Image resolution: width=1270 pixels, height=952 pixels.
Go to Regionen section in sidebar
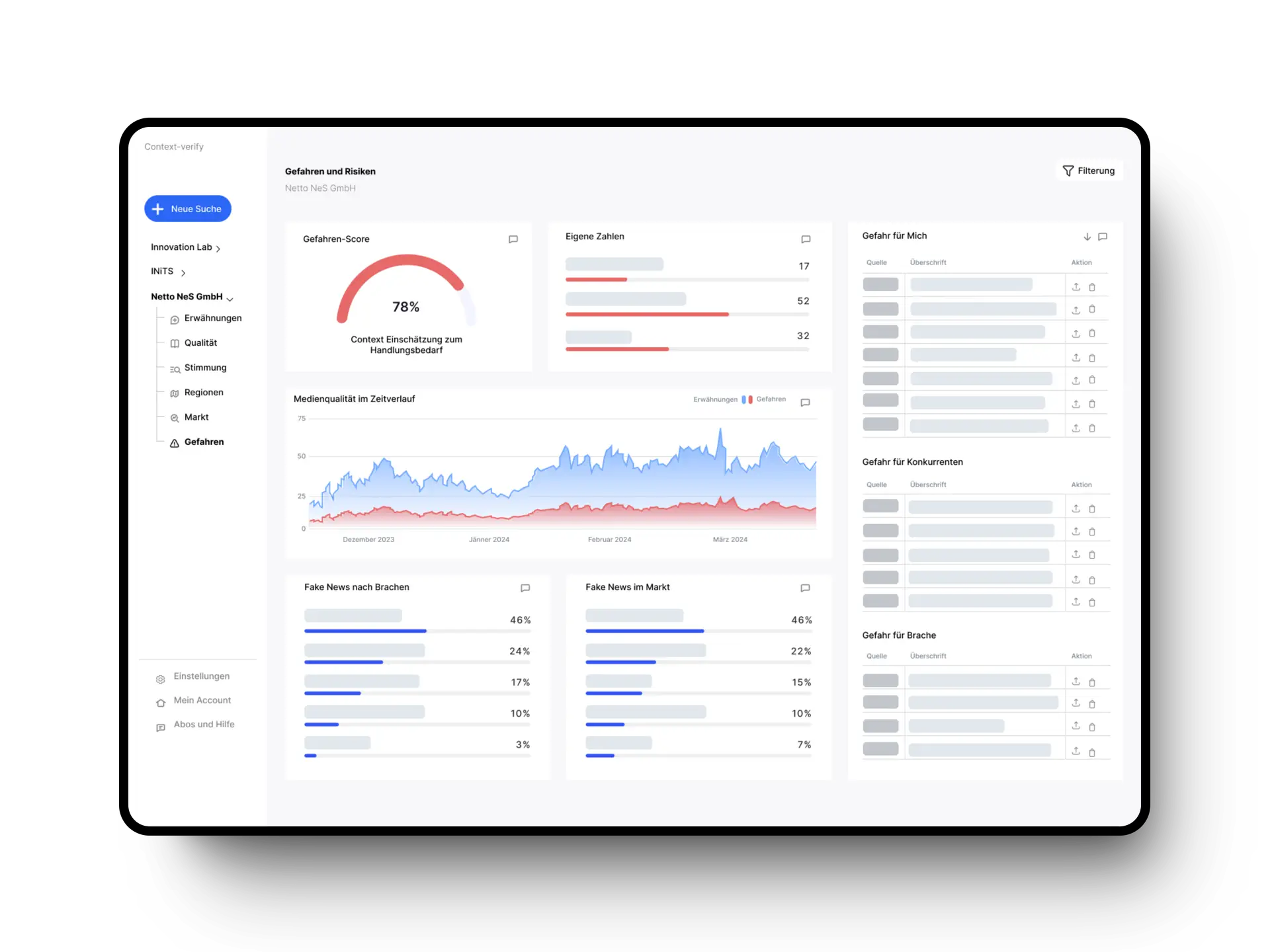click(x=204, y=393)
